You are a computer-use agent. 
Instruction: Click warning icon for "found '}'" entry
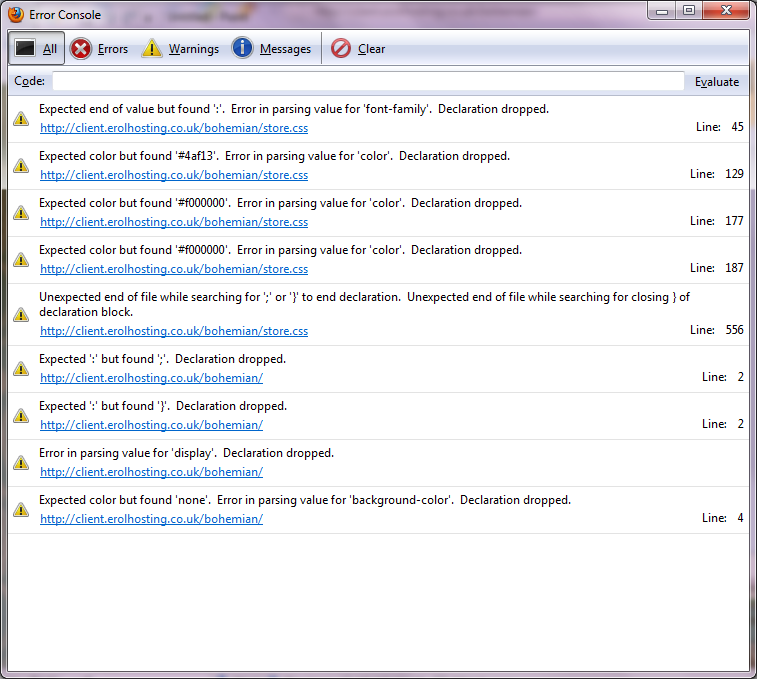21,415
